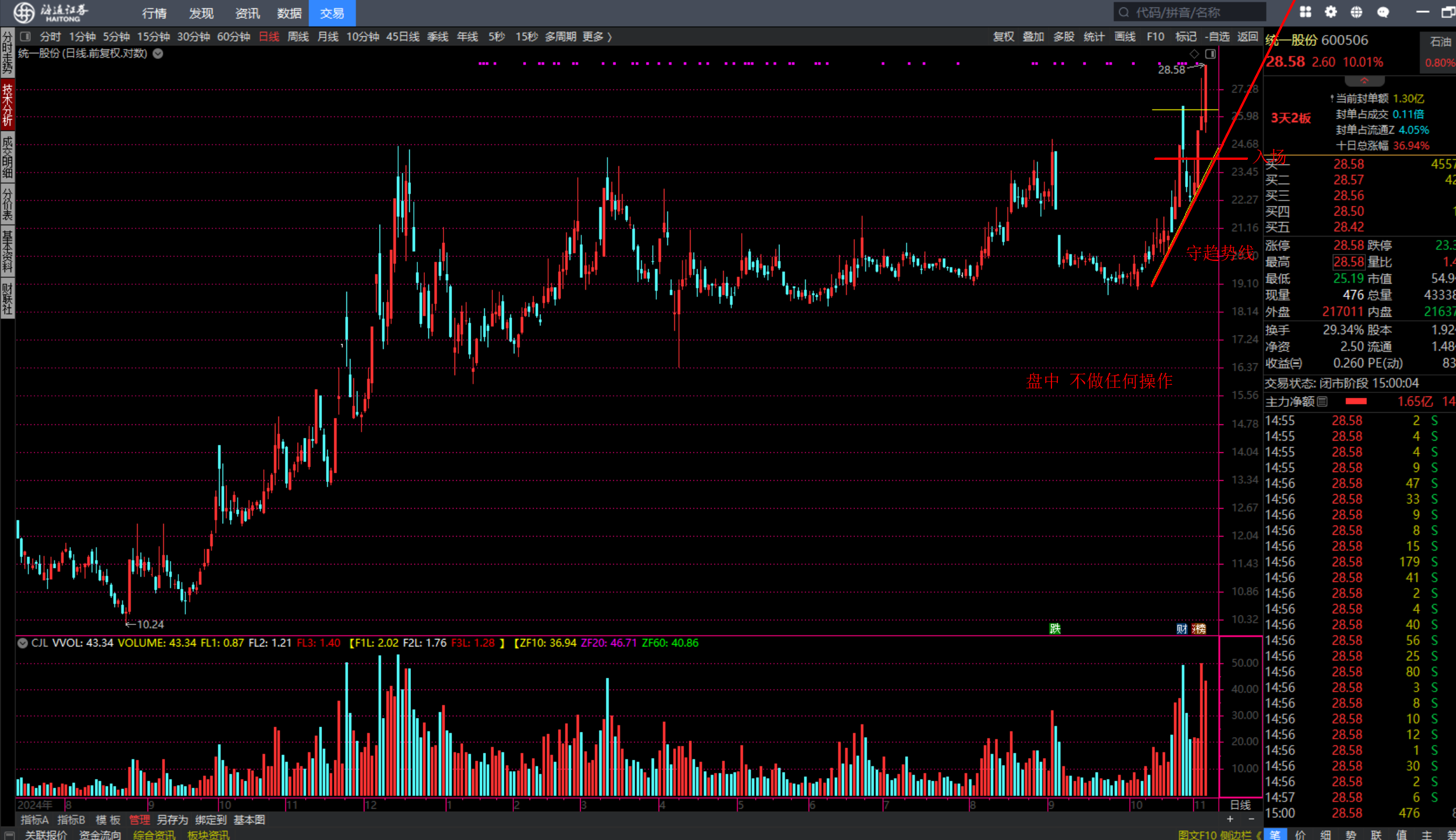
Task: Click the 主力净额 red bar indicator
Action: [x=1355, y=401]
